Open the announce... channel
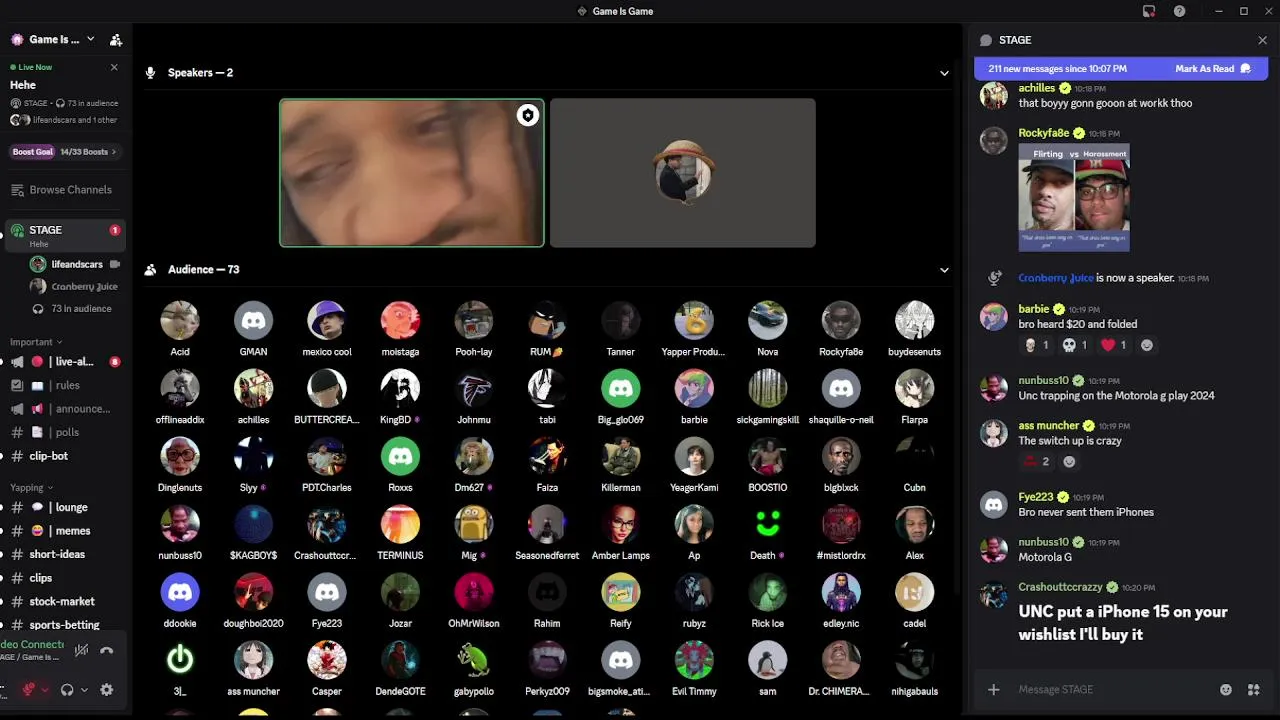1280x720 pixels. [x=64, y=409]
